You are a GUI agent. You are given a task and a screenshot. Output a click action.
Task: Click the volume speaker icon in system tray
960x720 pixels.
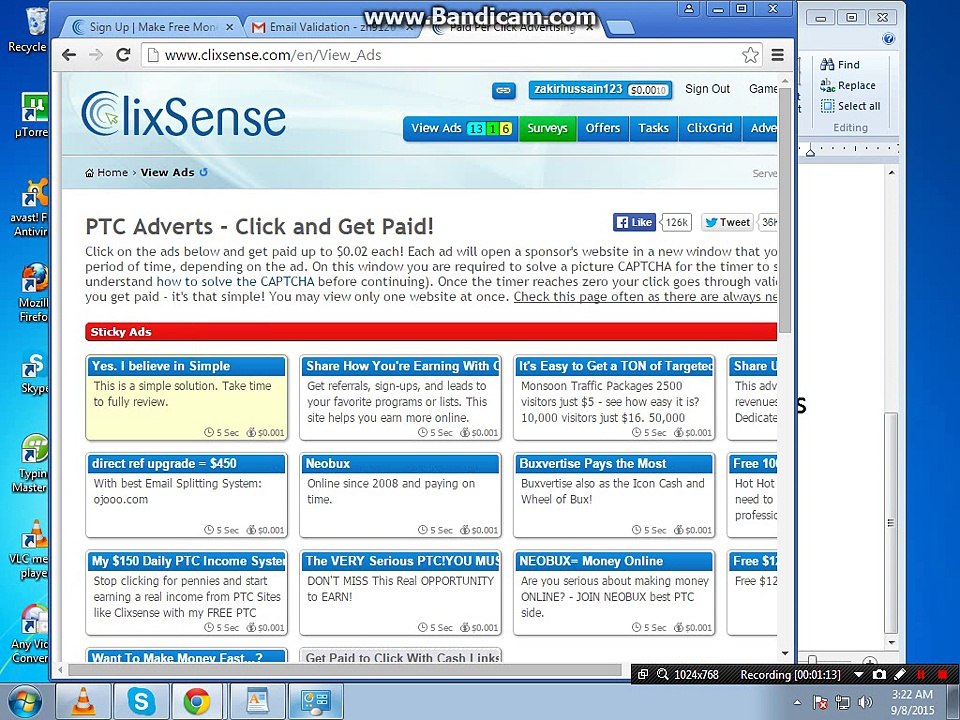[865, 702]
